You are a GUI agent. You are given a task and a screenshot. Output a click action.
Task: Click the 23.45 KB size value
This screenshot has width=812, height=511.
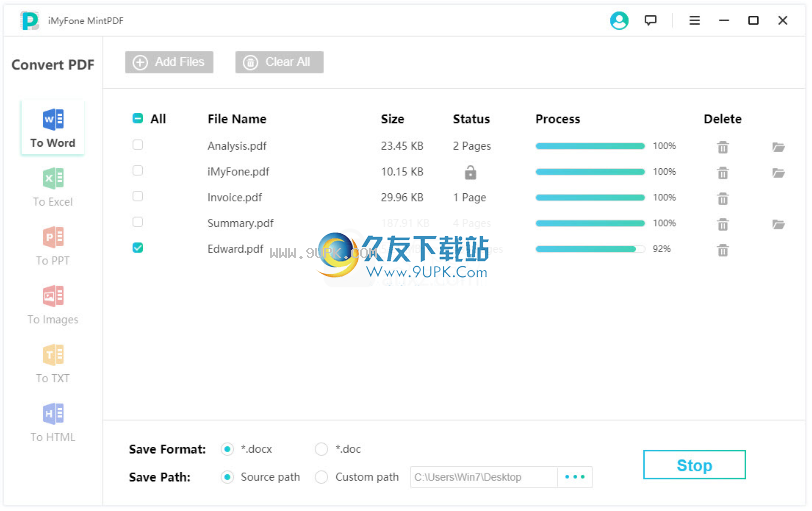pyautogui.click(x=402, y=146)
